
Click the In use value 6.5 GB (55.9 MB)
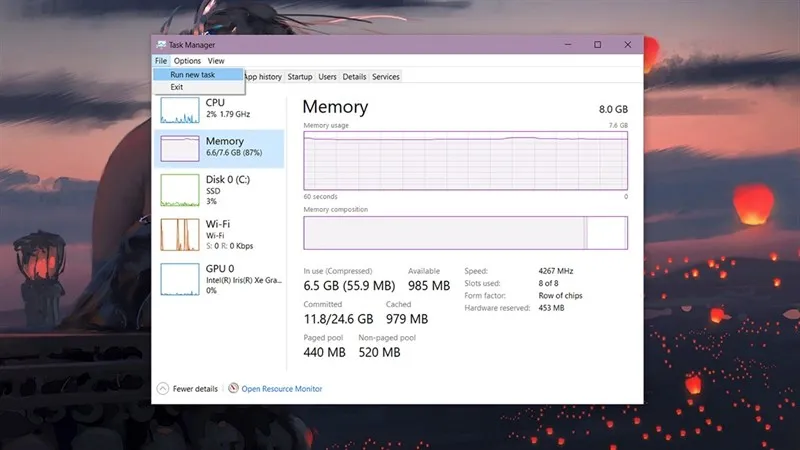click(x=349, y=286)
